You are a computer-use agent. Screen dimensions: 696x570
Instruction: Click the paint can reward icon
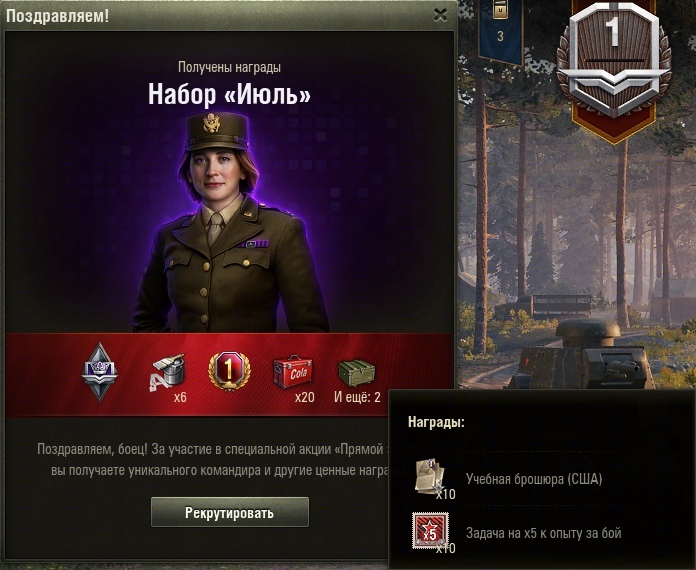point(168,372)
